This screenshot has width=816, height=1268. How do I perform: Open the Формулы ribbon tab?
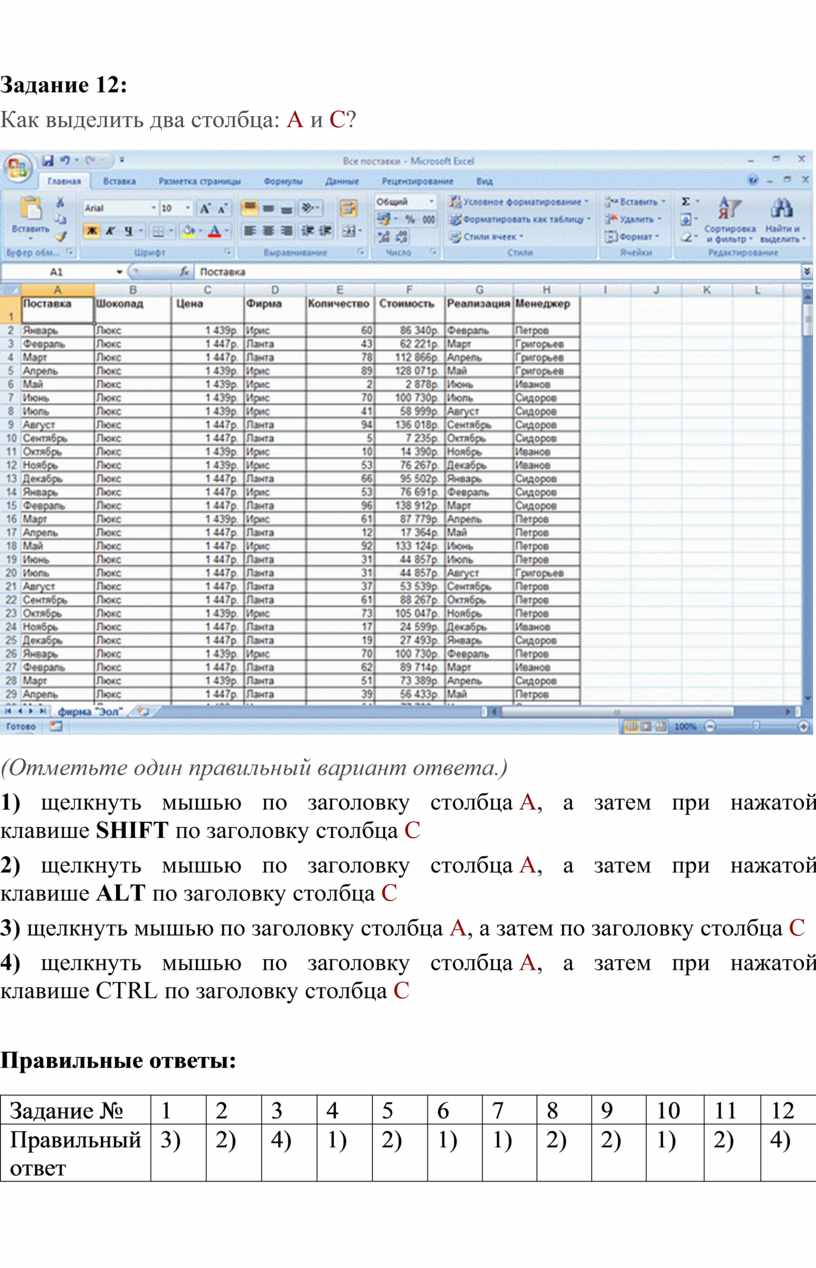(283, 181)
